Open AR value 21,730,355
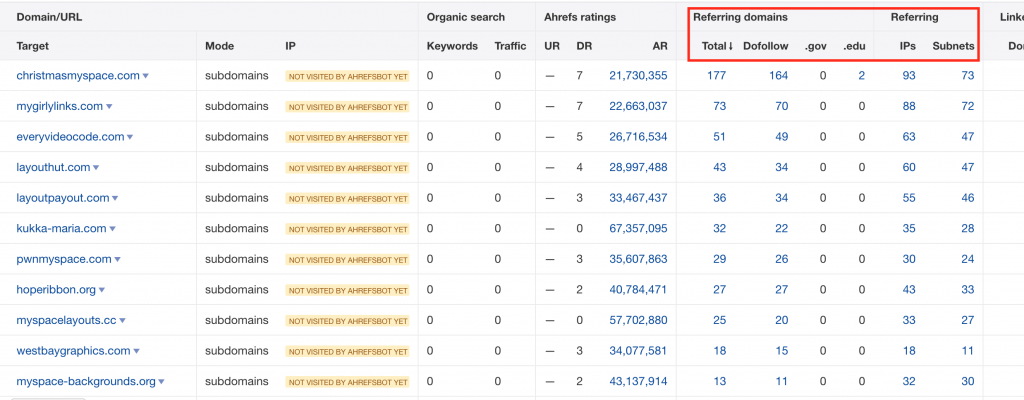The image size is (1024, 400). (638, 75)
